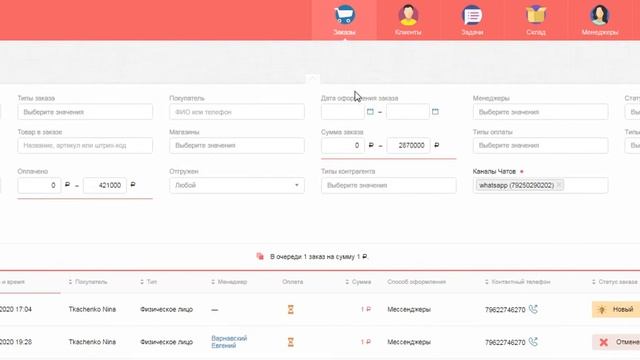The width and height of the screenshot is (640, 360).
Task: Open manager link Варнавский Евгений
Action: tap(229, 342)
